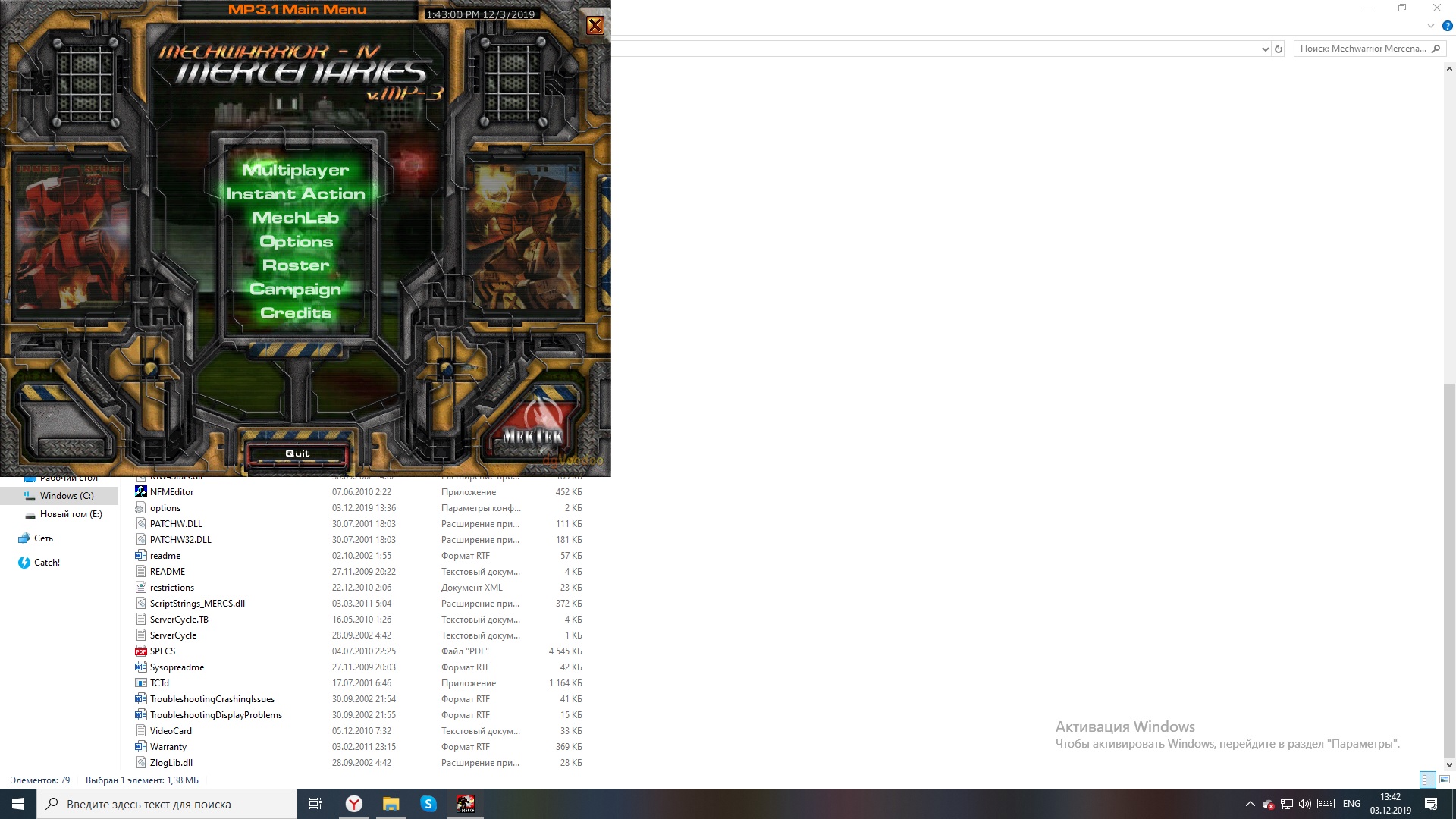Switch to the MechWarrior taskbar icon

(x=465, y=804)
